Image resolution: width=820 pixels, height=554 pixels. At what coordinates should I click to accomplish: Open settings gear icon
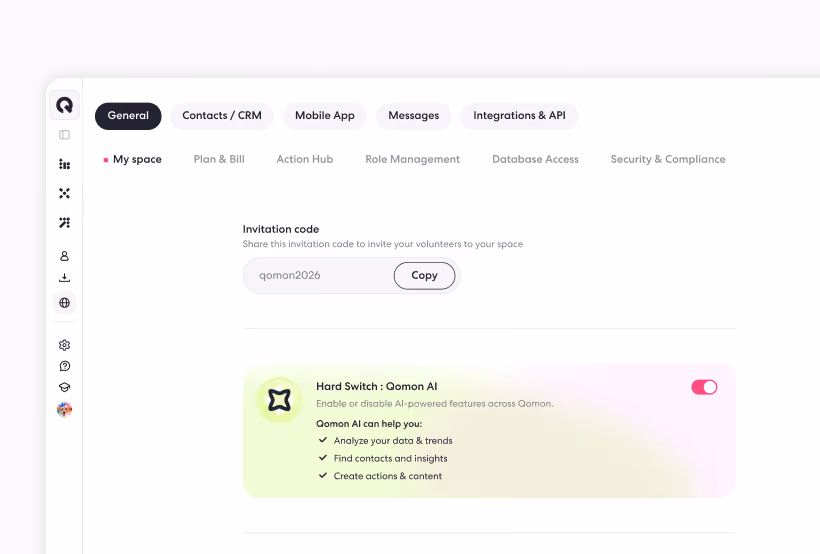point(64,345)
